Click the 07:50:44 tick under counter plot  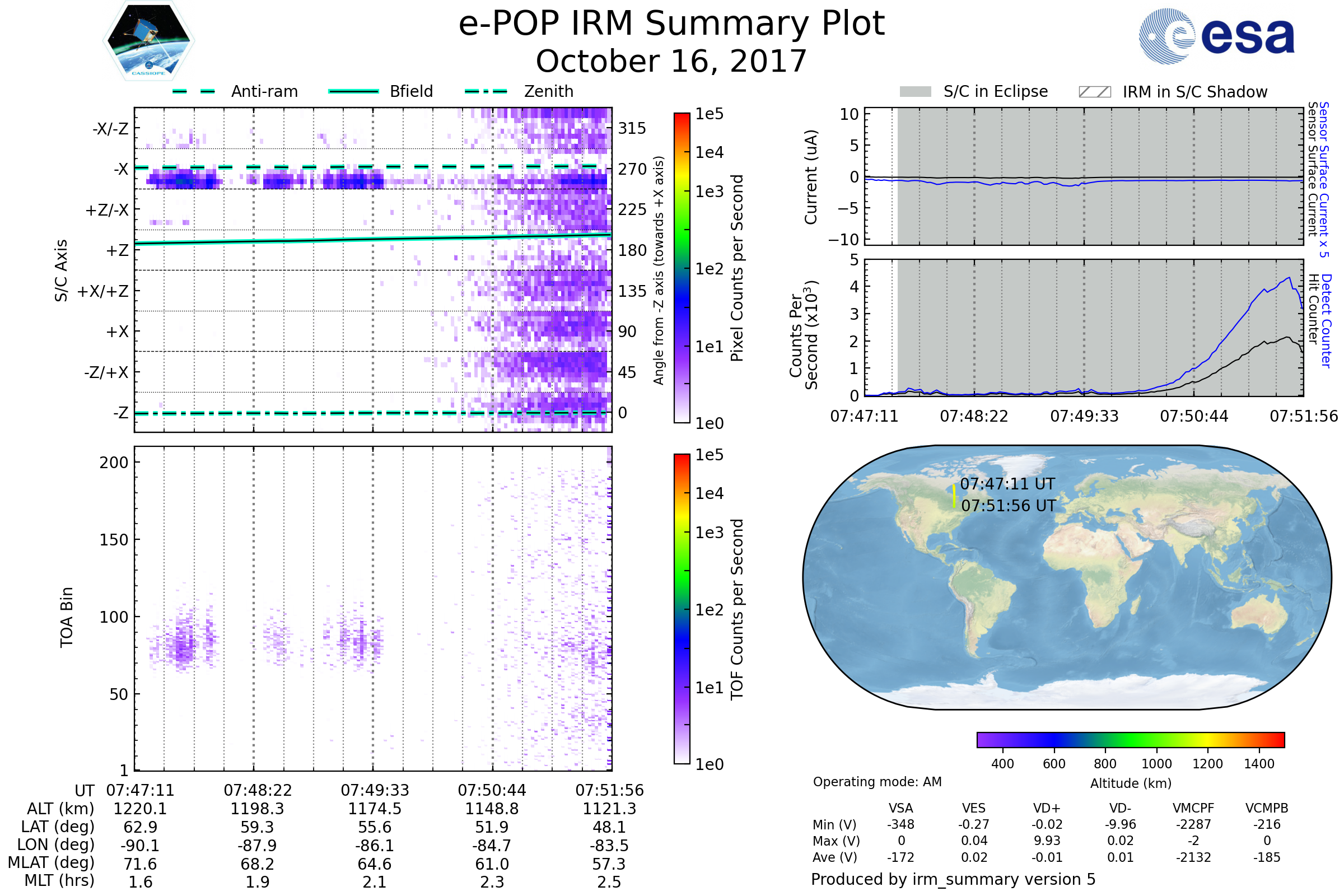[1194, 416]
